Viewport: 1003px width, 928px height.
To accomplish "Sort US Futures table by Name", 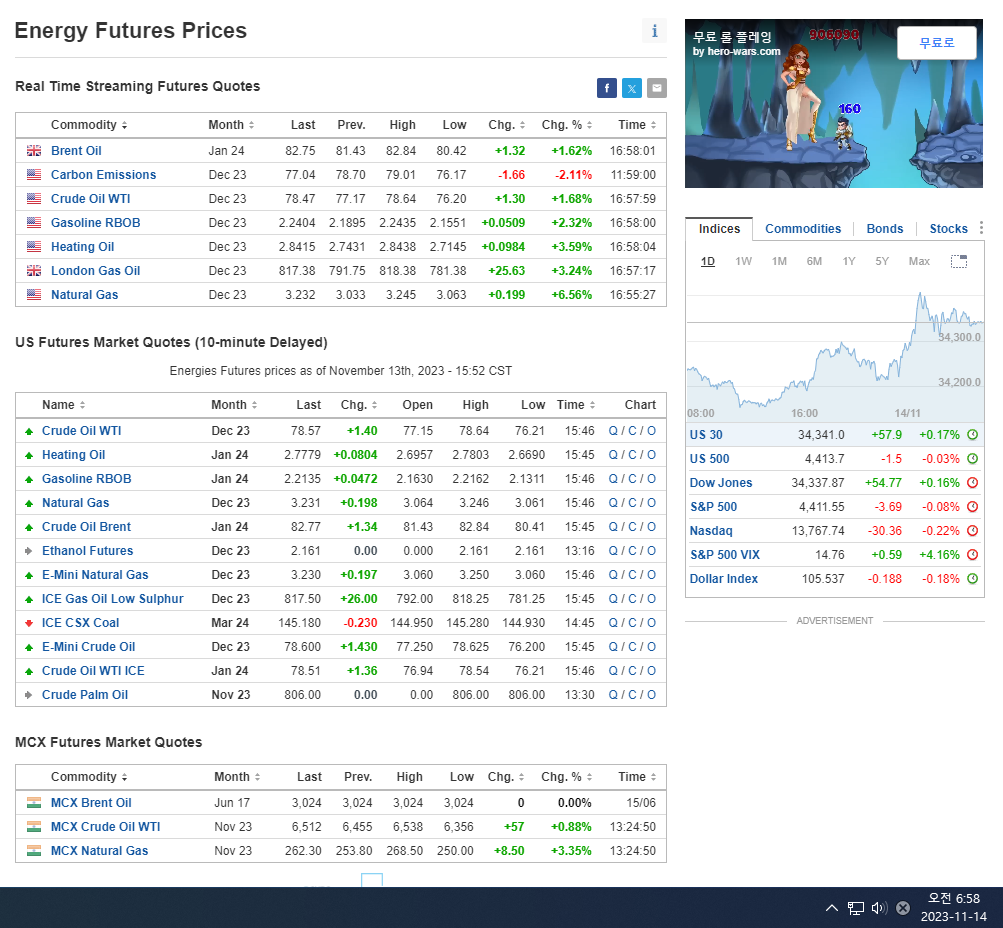I will (63, 405).
